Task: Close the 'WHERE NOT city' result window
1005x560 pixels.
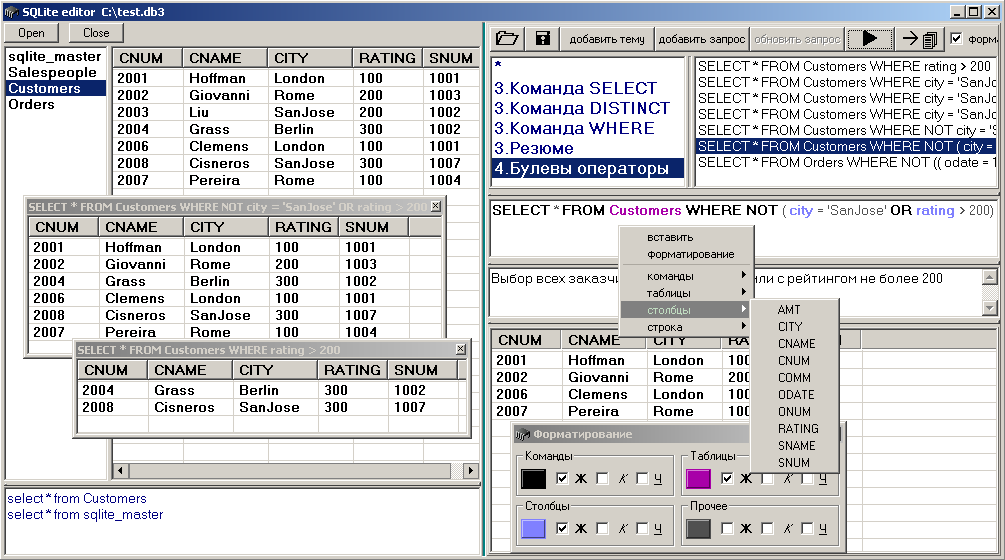Action: tap(435, 206)
